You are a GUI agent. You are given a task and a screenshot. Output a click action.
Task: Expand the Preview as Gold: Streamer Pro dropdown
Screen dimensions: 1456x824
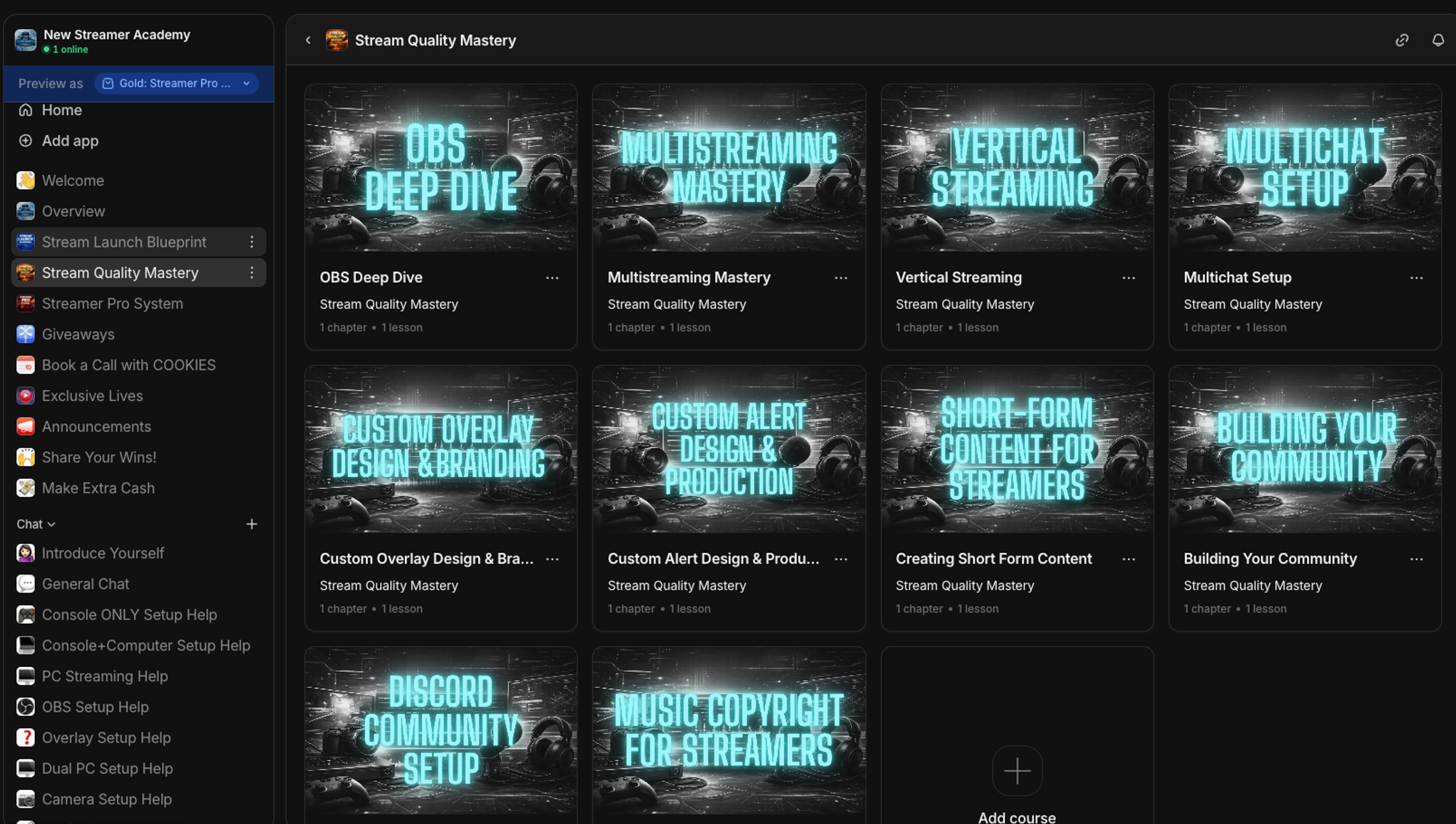[176, 84]
